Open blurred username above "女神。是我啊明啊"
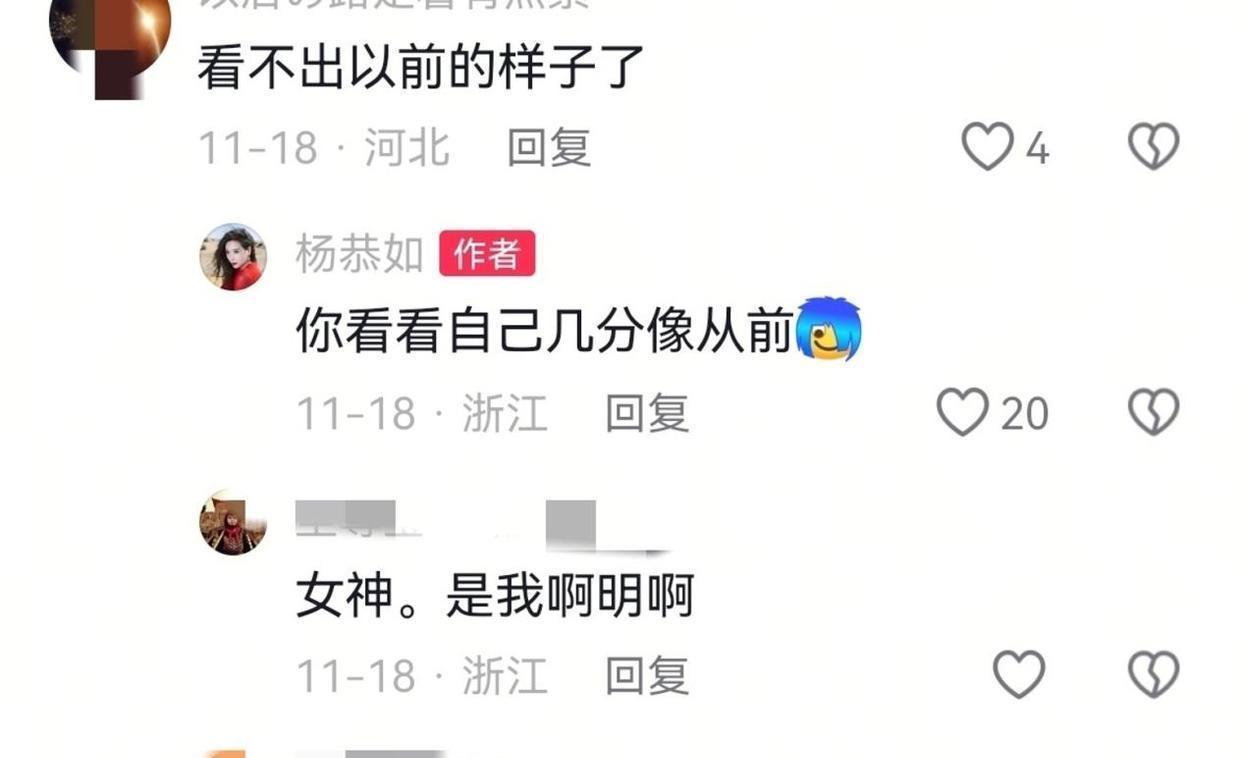Screen dimensions: 1242x758 (480, 524)
